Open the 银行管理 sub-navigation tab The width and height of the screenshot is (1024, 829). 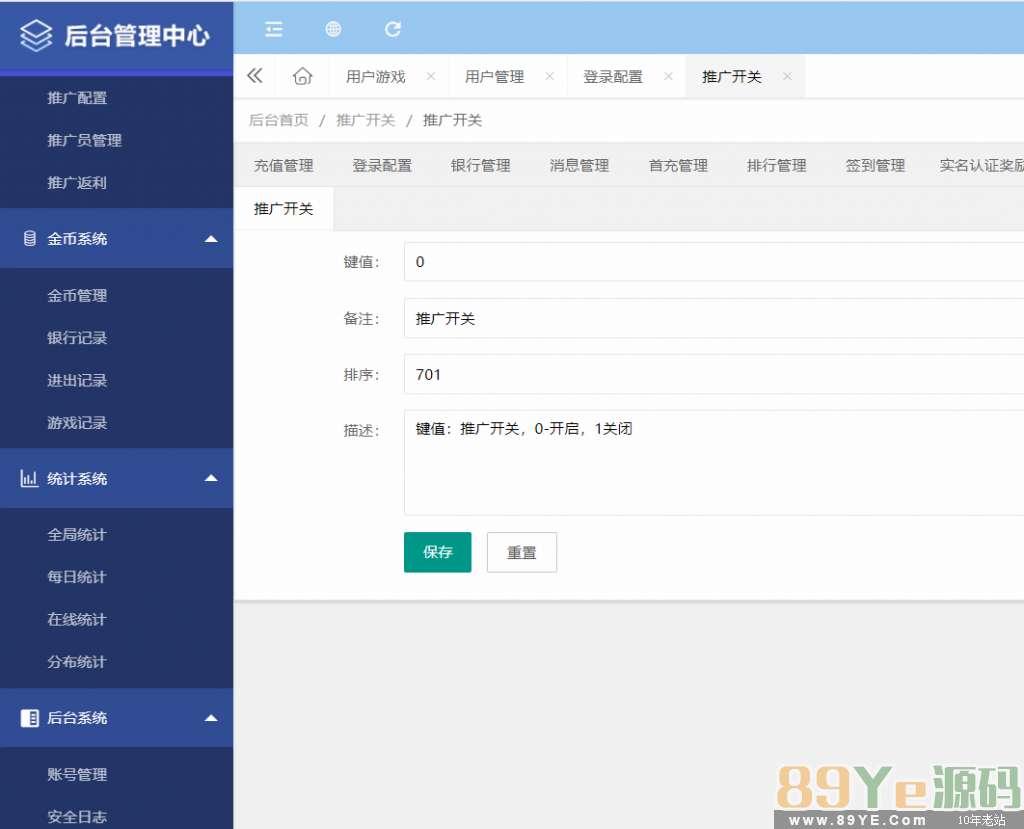480,166
